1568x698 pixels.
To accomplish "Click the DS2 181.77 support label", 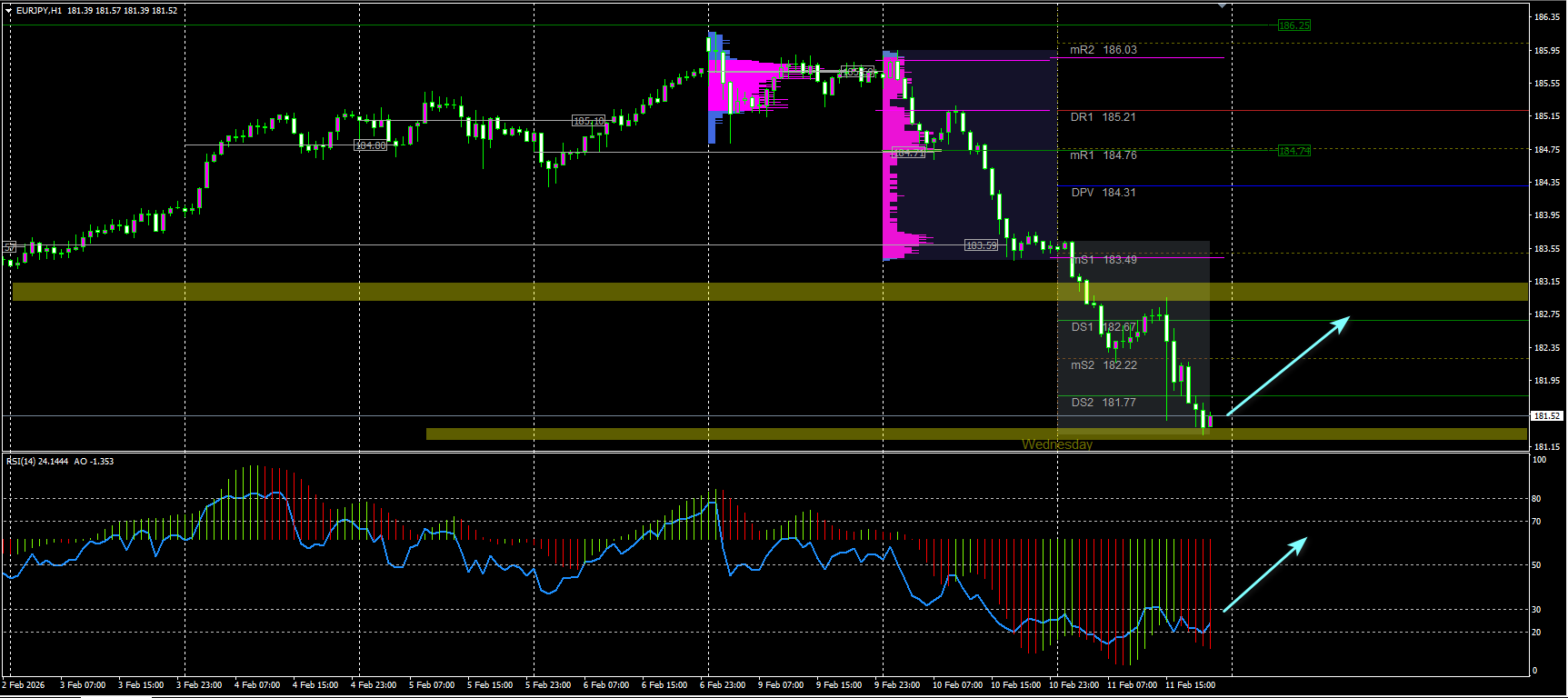I will point(1104,403).
